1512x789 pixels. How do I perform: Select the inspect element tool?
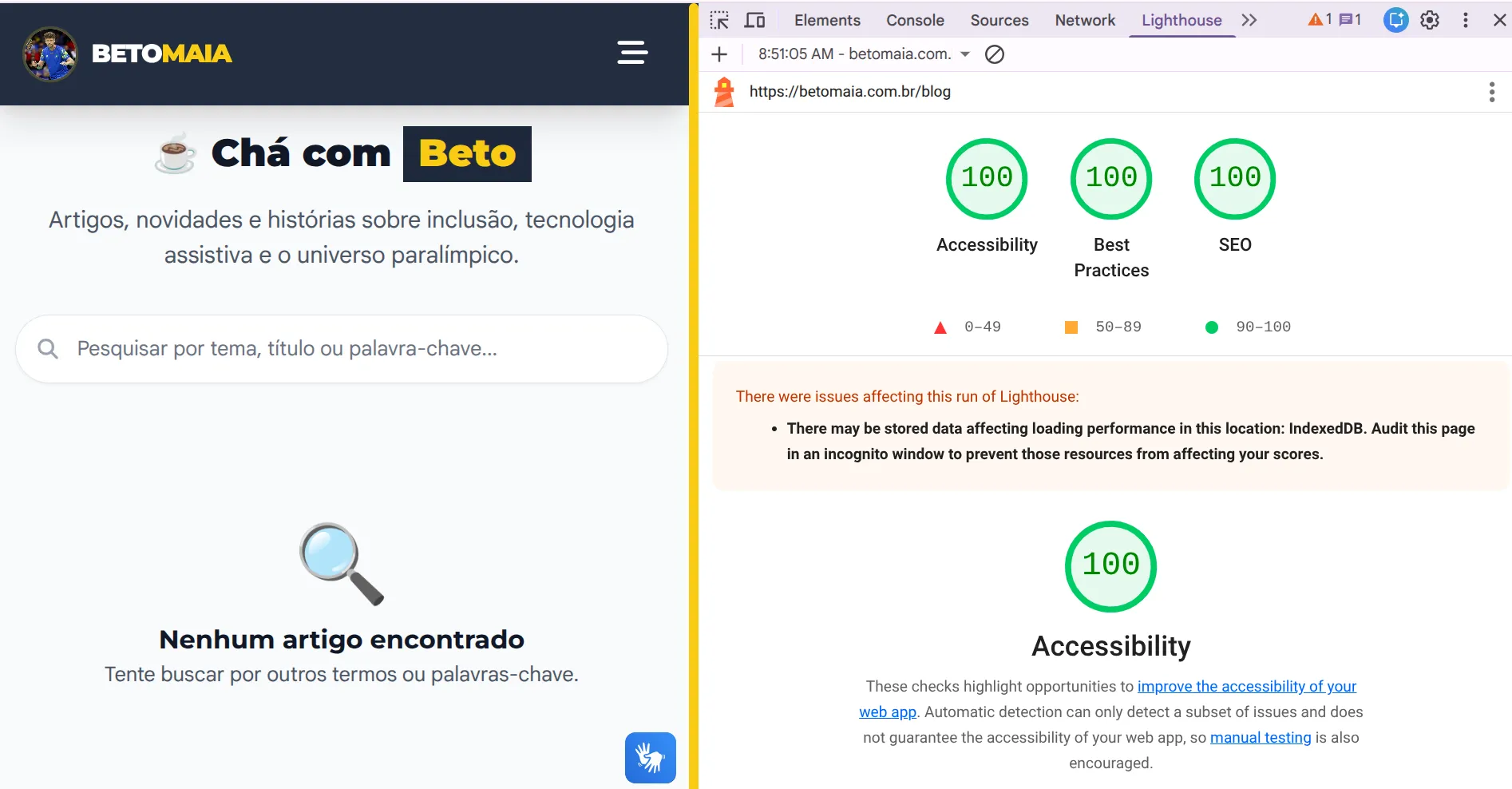click(x=719, y=19)
